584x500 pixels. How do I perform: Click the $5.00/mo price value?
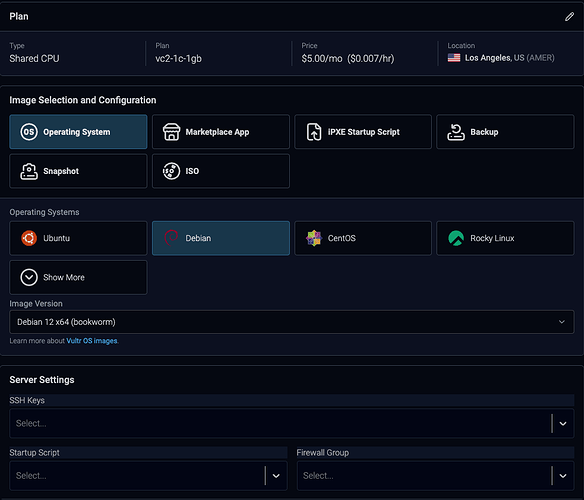[322, 58]
